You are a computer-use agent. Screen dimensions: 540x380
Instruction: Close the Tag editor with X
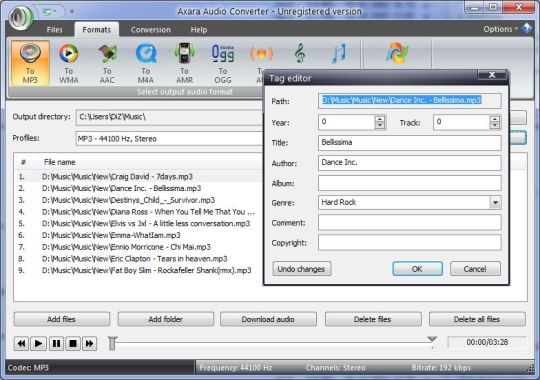(492, 75)
